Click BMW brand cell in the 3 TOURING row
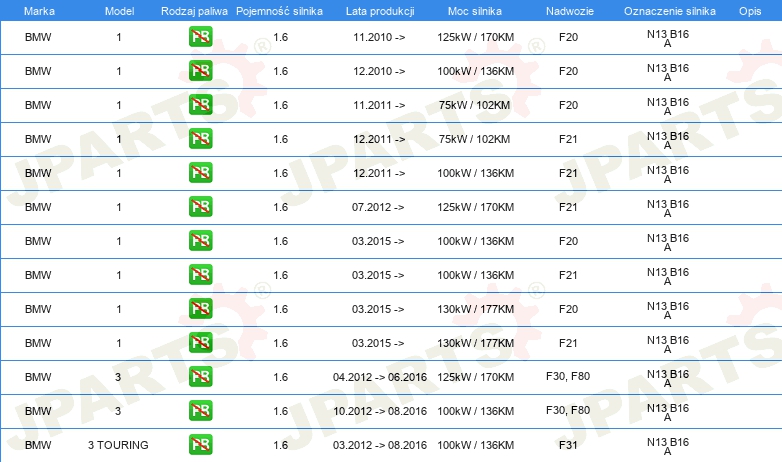The image size is (782, 462). point(38,445)
